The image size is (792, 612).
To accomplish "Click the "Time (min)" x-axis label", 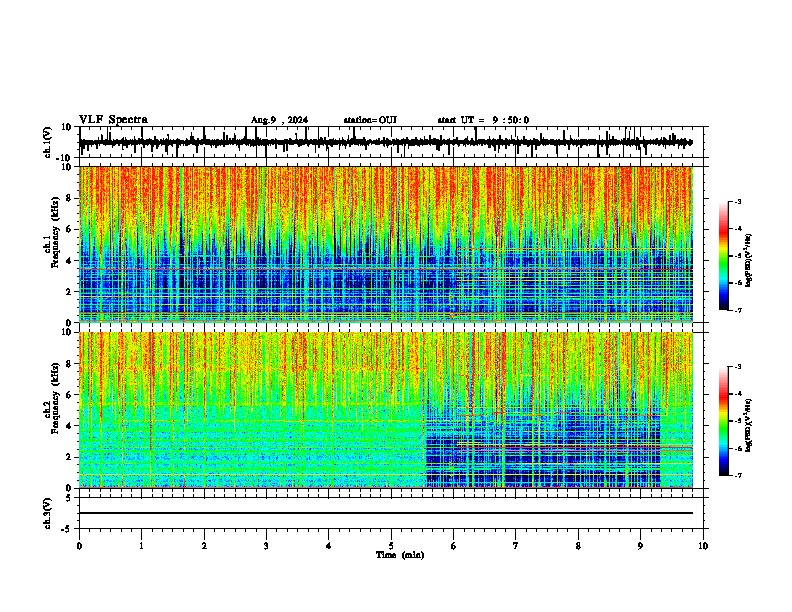I will [x=400, y=555].
